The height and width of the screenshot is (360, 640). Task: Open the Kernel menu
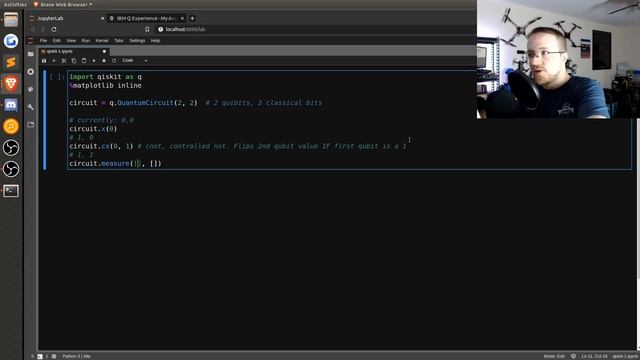click(x=102, y=41)
